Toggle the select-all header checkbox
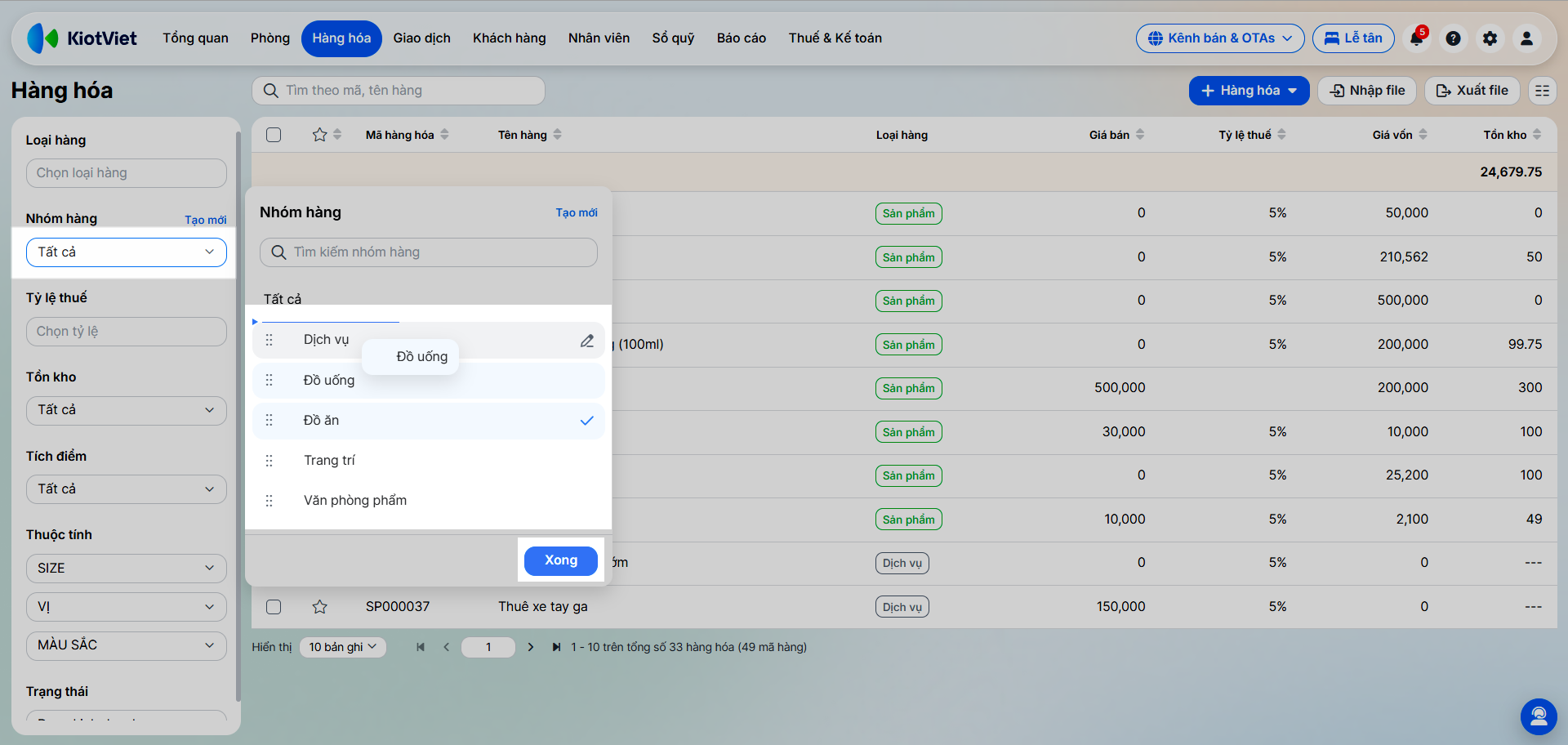Screen dimensions: 1568x745 (274, 135)
